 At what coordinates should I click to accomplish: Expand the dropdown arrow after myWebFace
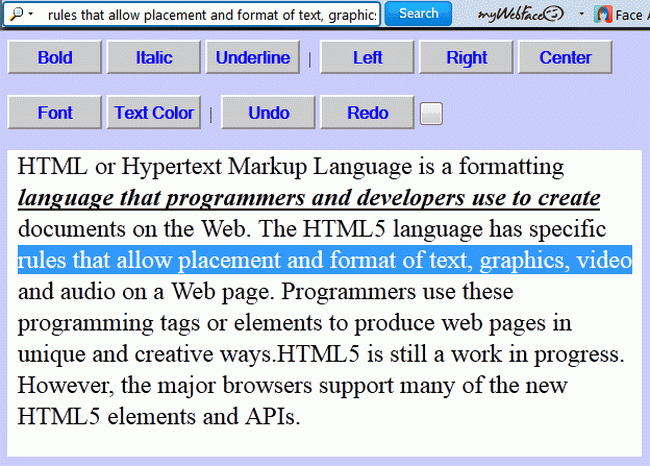tap(581, 14)
